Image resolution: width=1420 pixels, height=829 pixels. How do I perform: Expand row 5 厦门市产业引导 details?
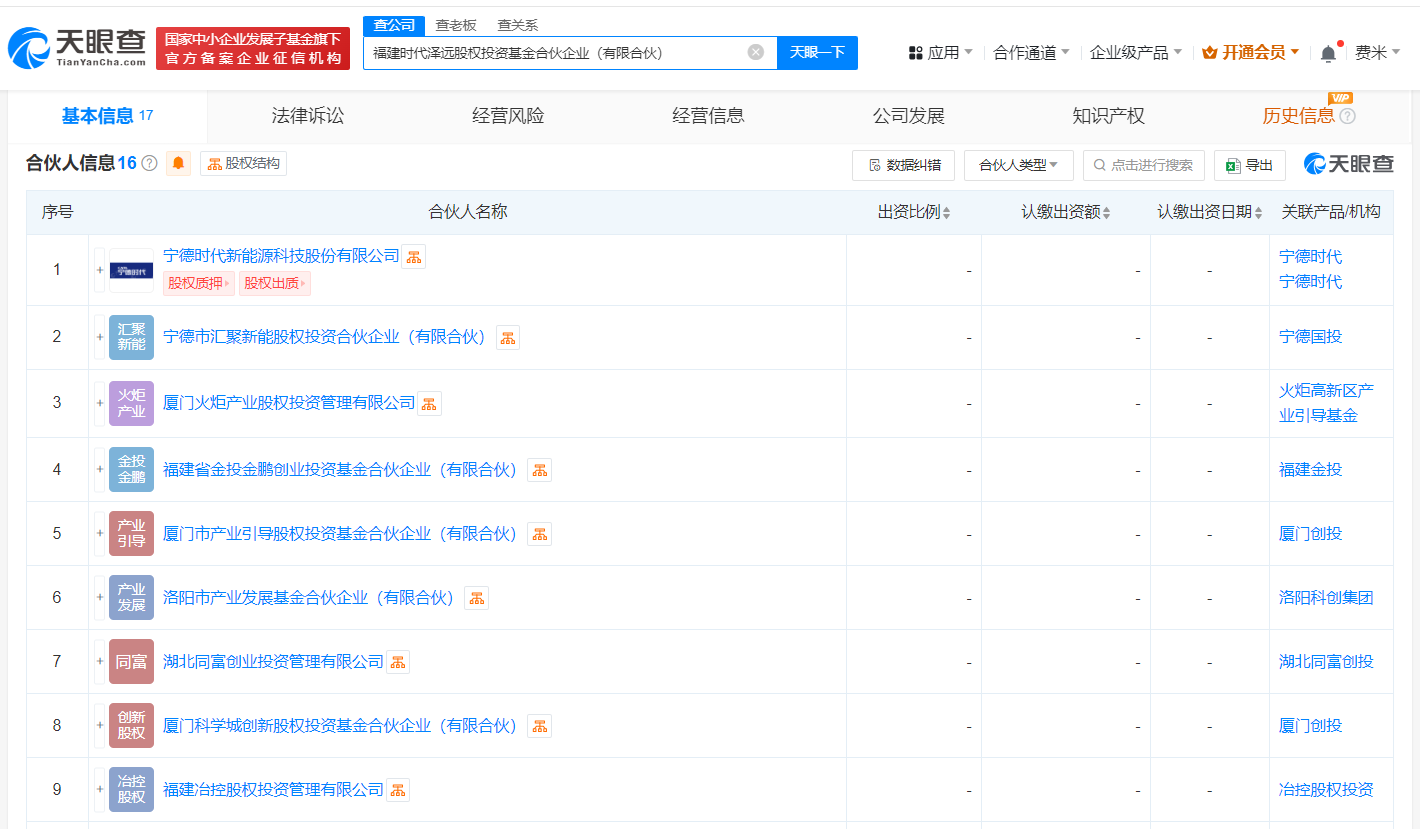pos(99,533)
